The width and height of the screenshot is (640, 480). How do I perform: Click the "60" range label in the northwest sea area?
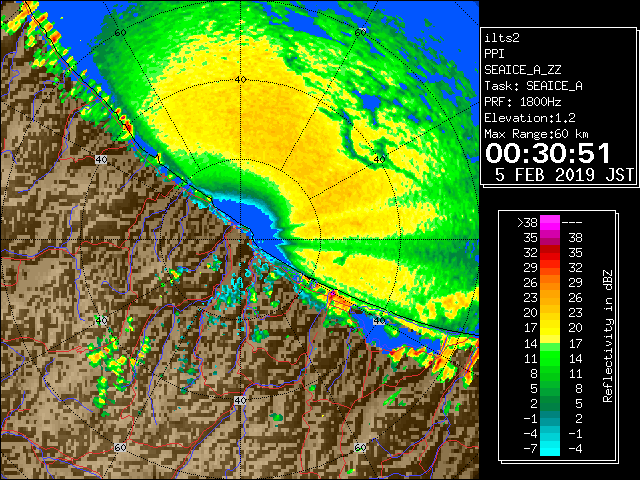pos(120,33)
